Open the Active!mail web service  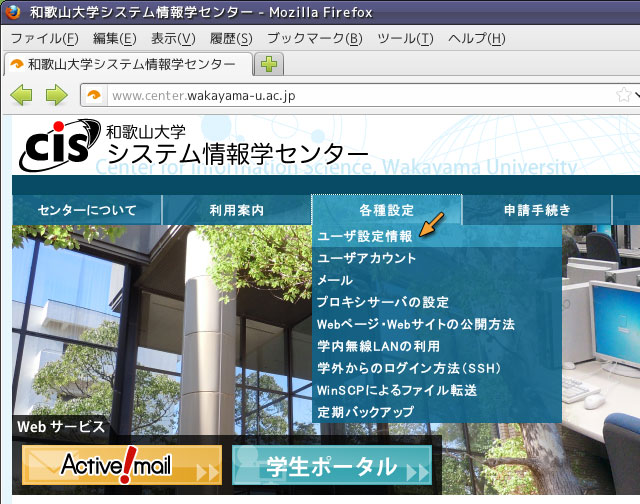coord(122,465)
